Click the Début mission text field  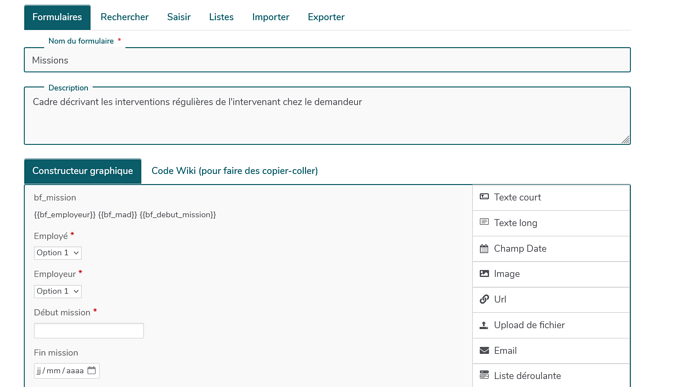[89, 331]
